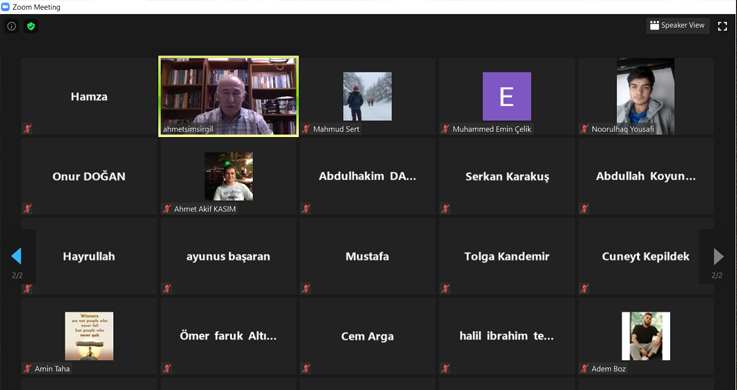Click the Zoom Meeting title bar icon

tap(5, 7)
